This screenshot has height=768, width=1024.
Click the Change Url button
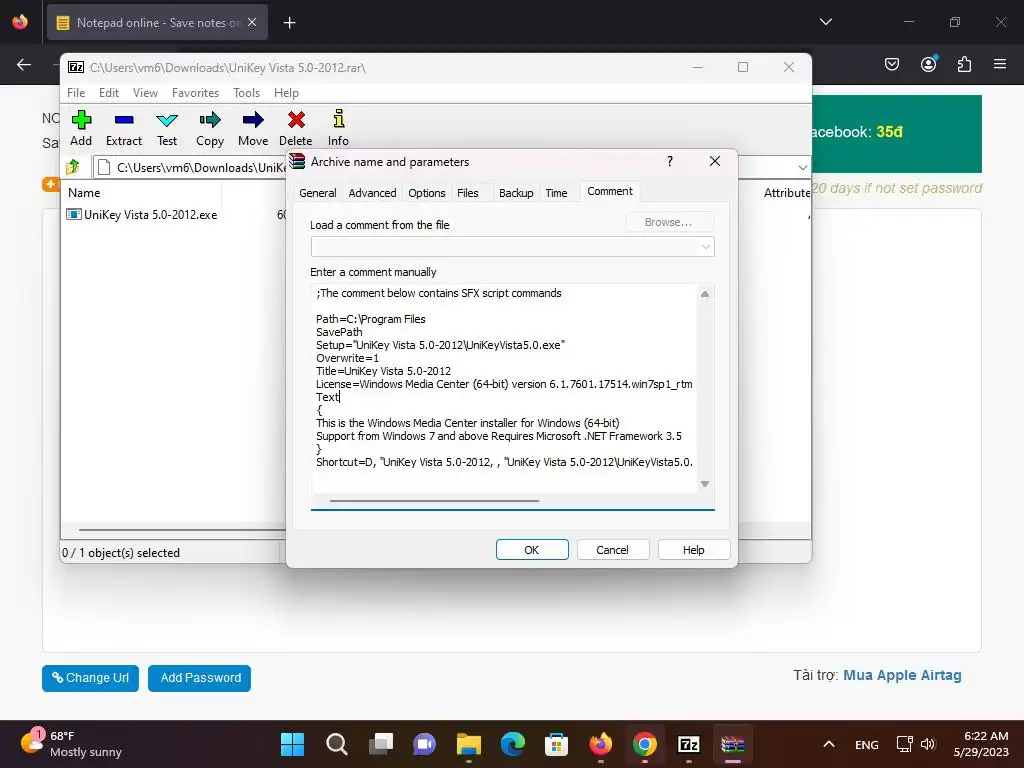[x=90, y=678]
